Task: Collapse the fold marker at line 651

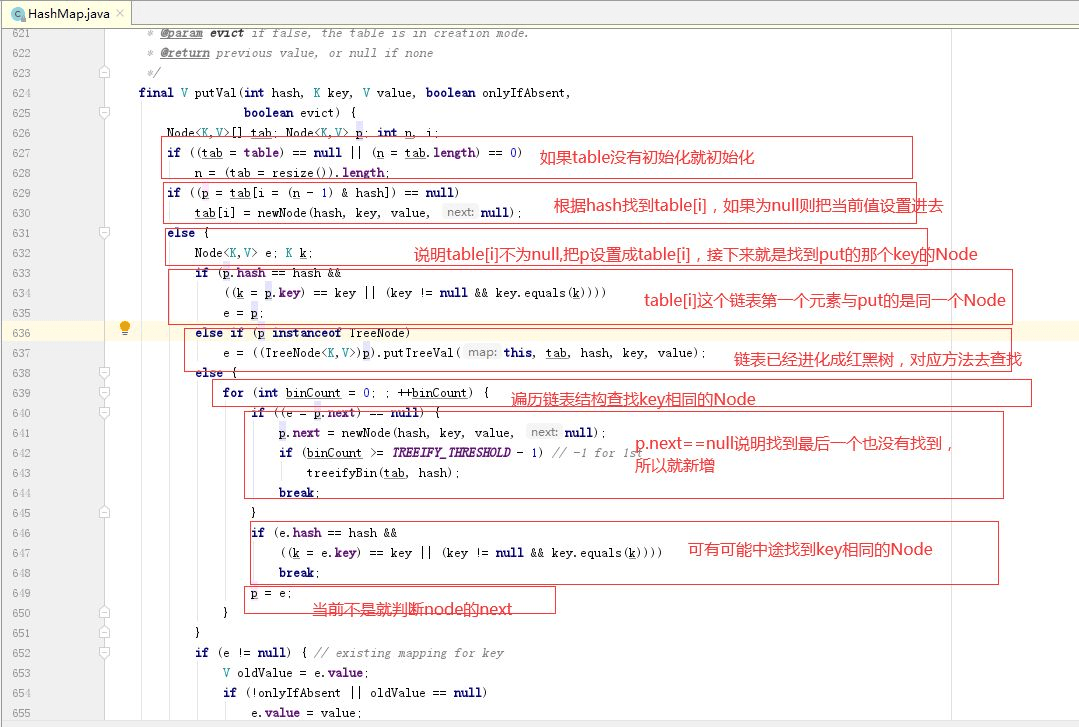Action: coord(104,633)
